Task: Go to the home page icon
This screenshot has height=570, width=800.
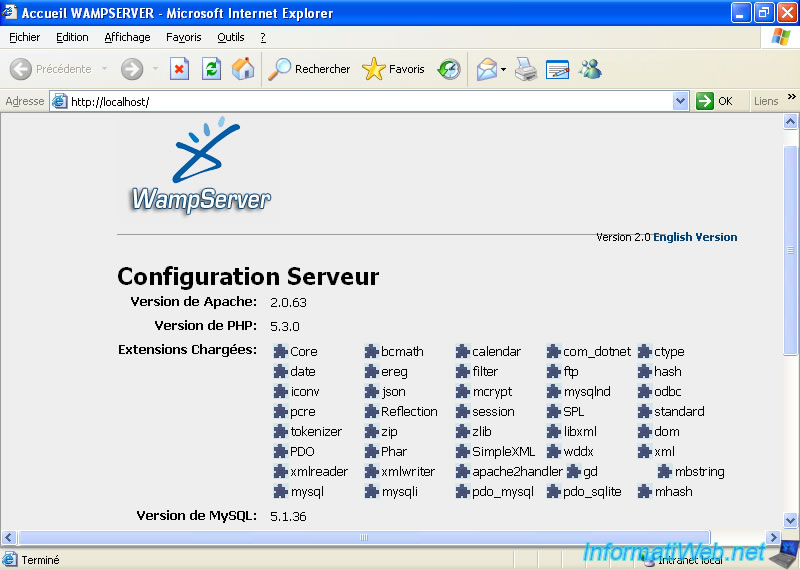Action: (243, 69)
